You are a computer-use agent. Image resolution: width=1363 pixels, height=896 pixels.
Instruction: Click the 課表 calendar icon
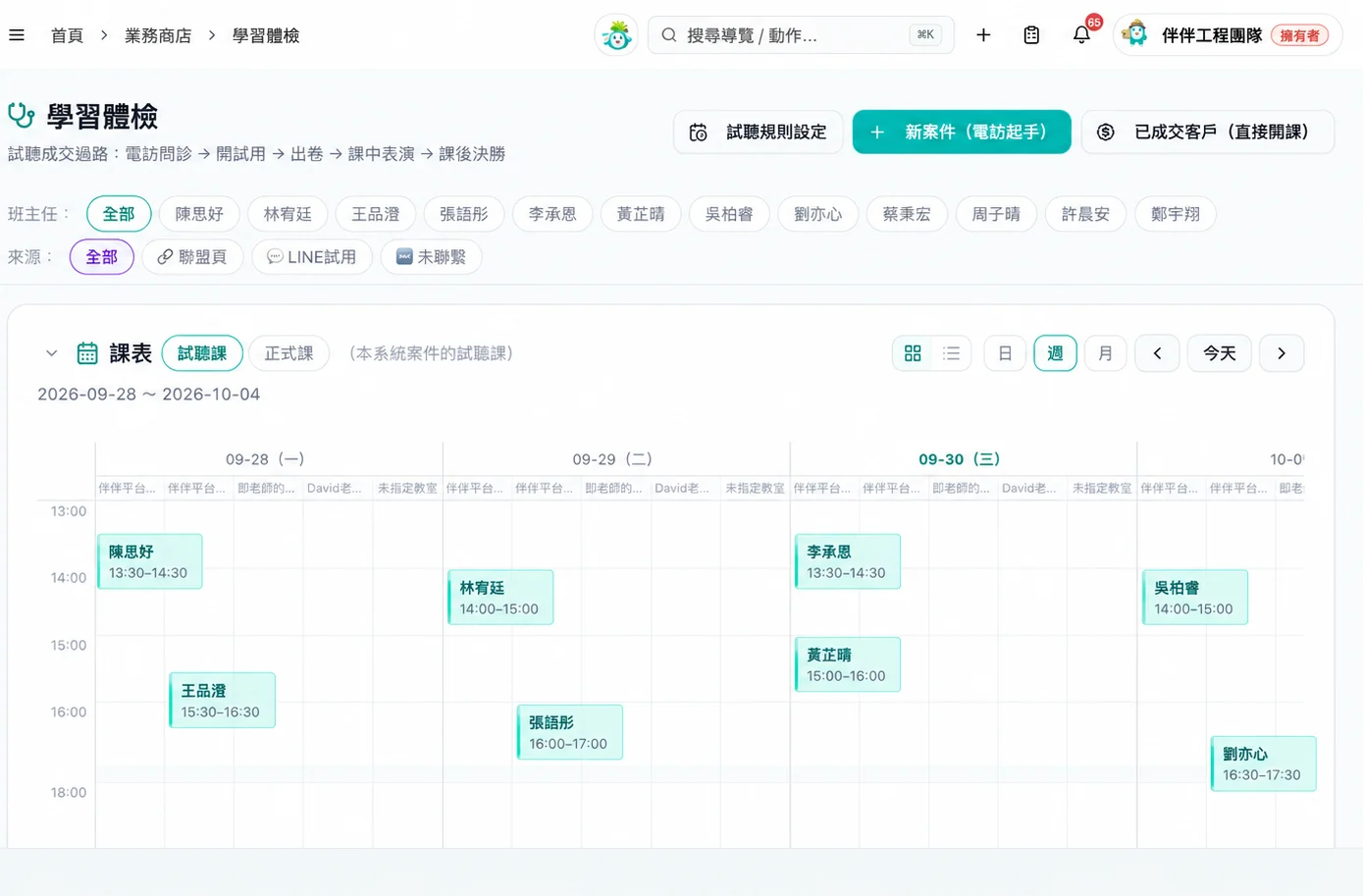point(87,353)
